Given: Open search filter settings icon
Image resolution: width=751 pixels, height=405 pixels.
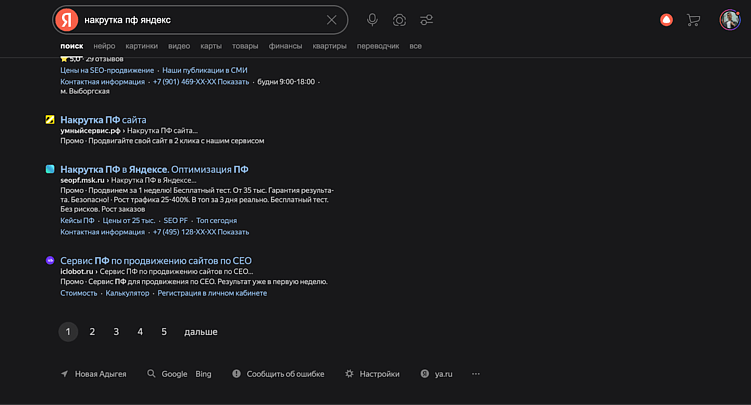Looking at the screenshot, I should click(427, 20).
